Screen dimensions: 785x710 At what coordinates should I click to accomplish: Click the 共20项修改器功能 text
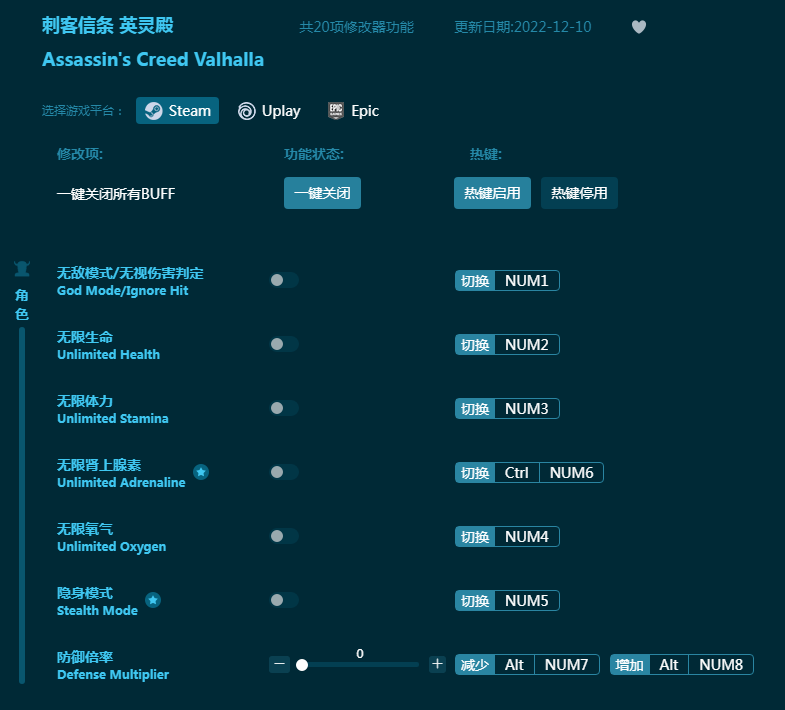tap(356, 27)
